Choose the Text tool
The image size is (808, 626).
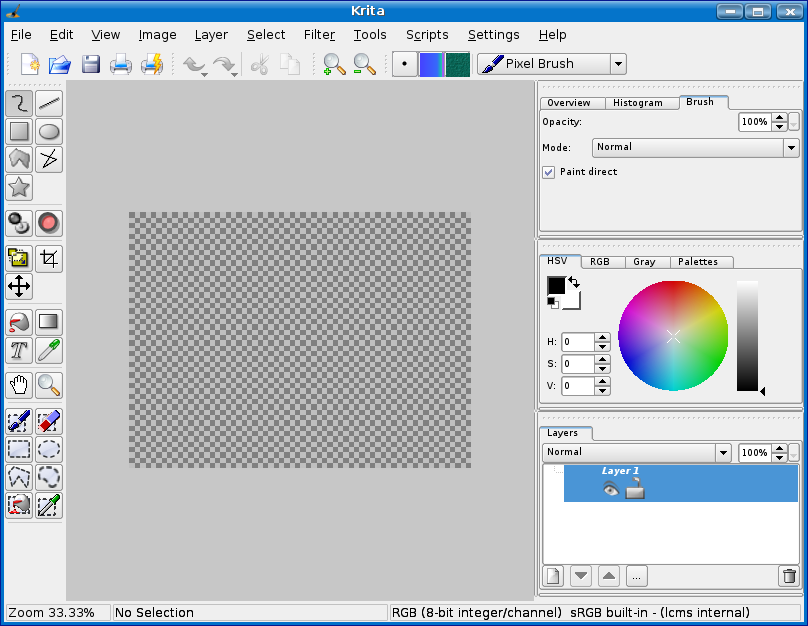click(19, 350)
